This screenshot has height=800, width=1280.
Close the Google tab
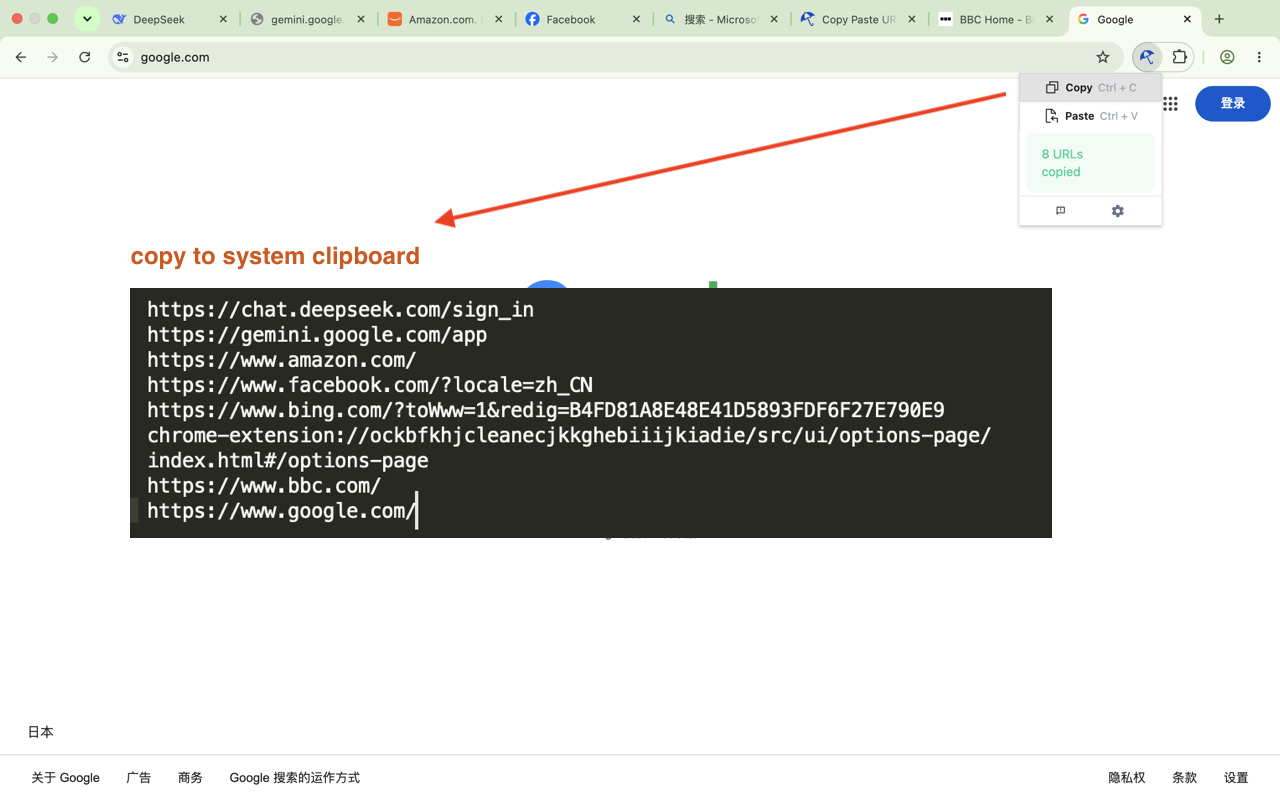tap(1187, 19)
